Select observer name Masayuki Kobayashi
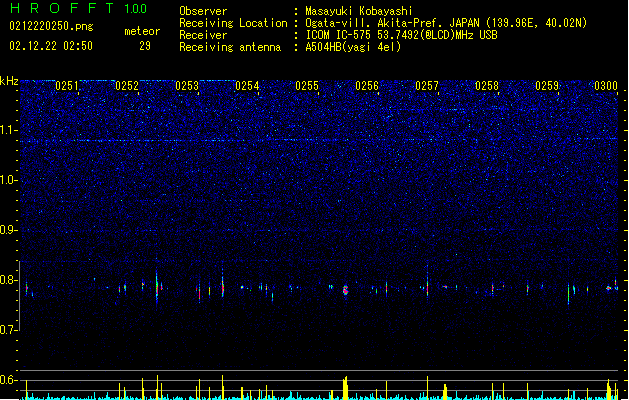Viewport: 629px width, 400px height. [x=359, y=11]
